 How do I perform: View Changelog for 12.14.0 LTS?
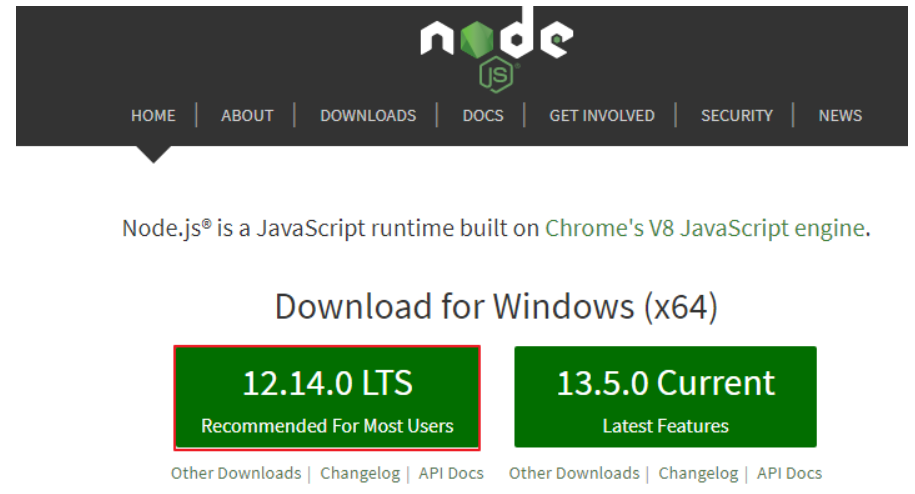[x=360, y=473]
